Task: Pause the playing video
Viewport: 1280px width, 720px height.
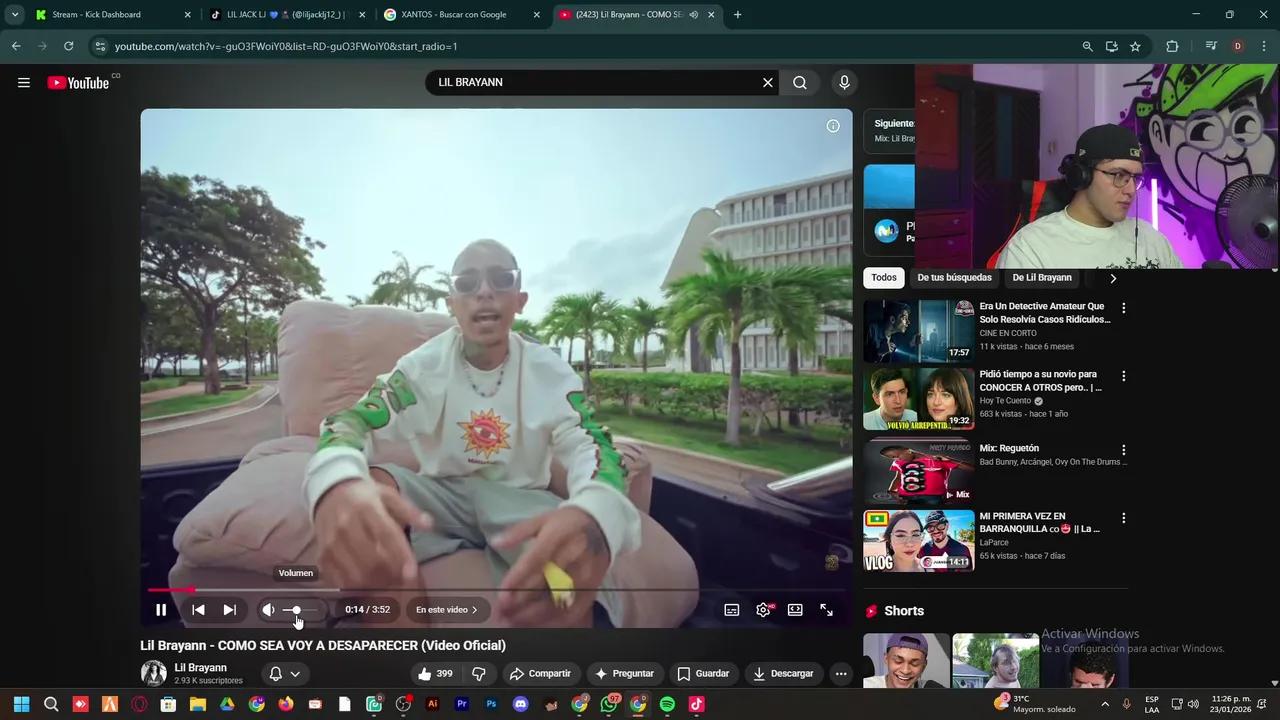Action: (161, 609)
